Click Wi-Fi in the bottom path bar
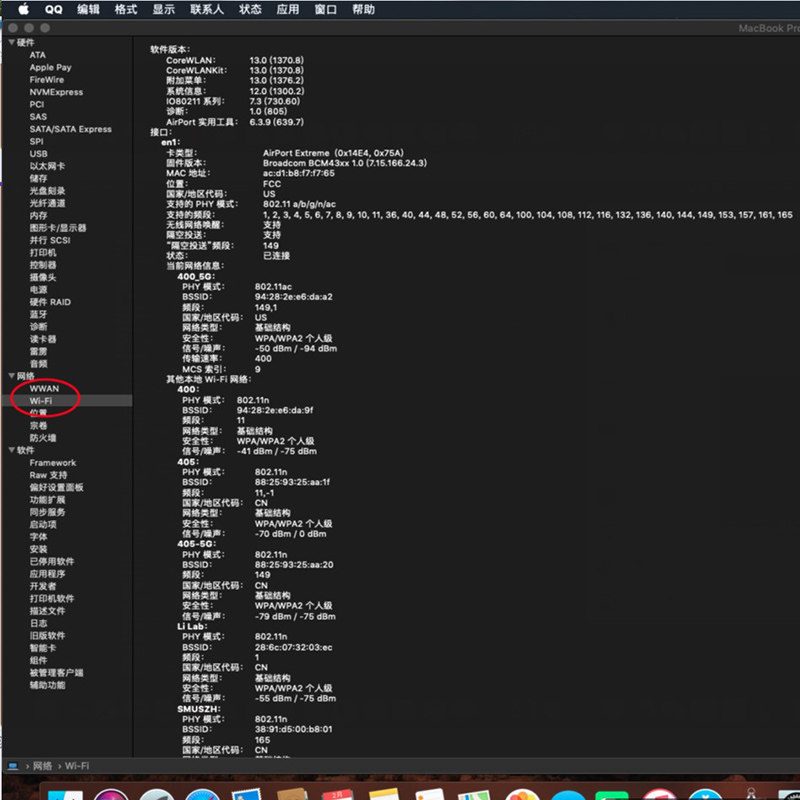Screen dimensions: 800x800 [77, 766]
